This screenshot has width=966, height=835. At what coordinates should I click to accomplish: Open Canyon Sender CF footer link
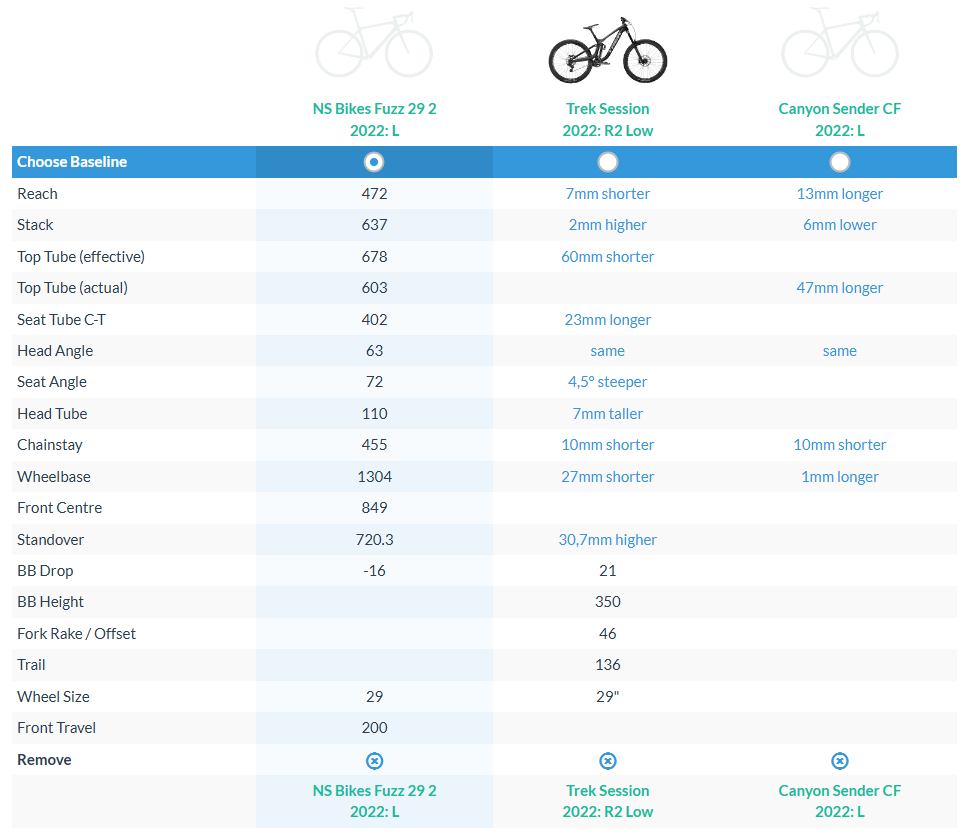pyautogui.click(x=840, y=801)
